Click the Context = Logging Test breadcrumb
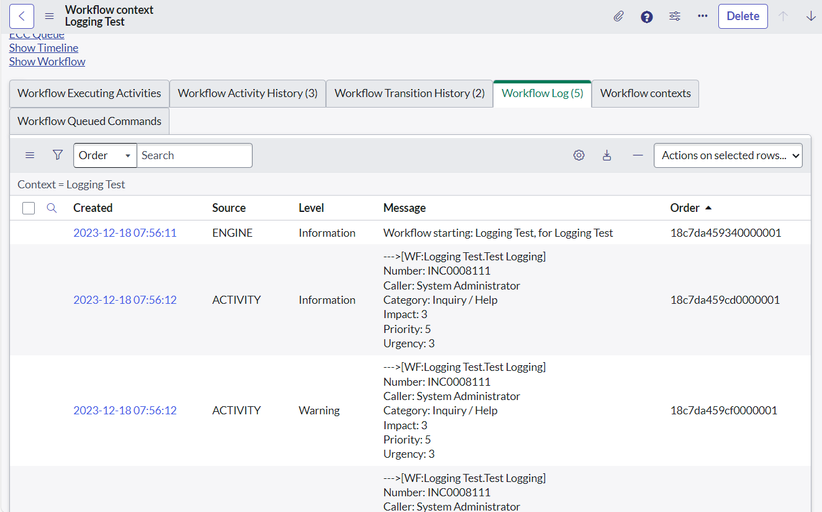The height and width of the screenshot is (512, 822). click(x=71, y=184)
